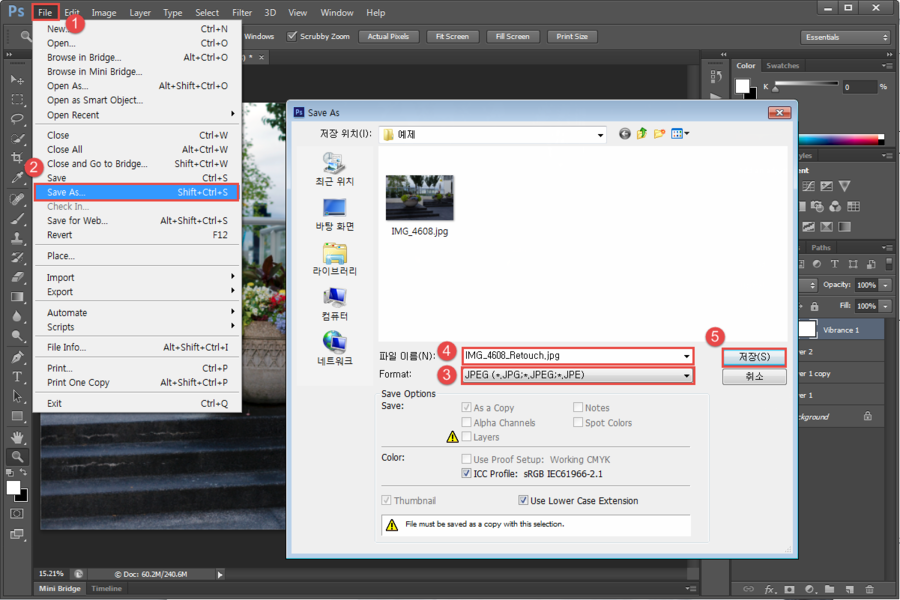Image resolution: width=900 pixels, height=600 pixels.
Task: Toggle Quick Mask mode icon
Action: 17,513
